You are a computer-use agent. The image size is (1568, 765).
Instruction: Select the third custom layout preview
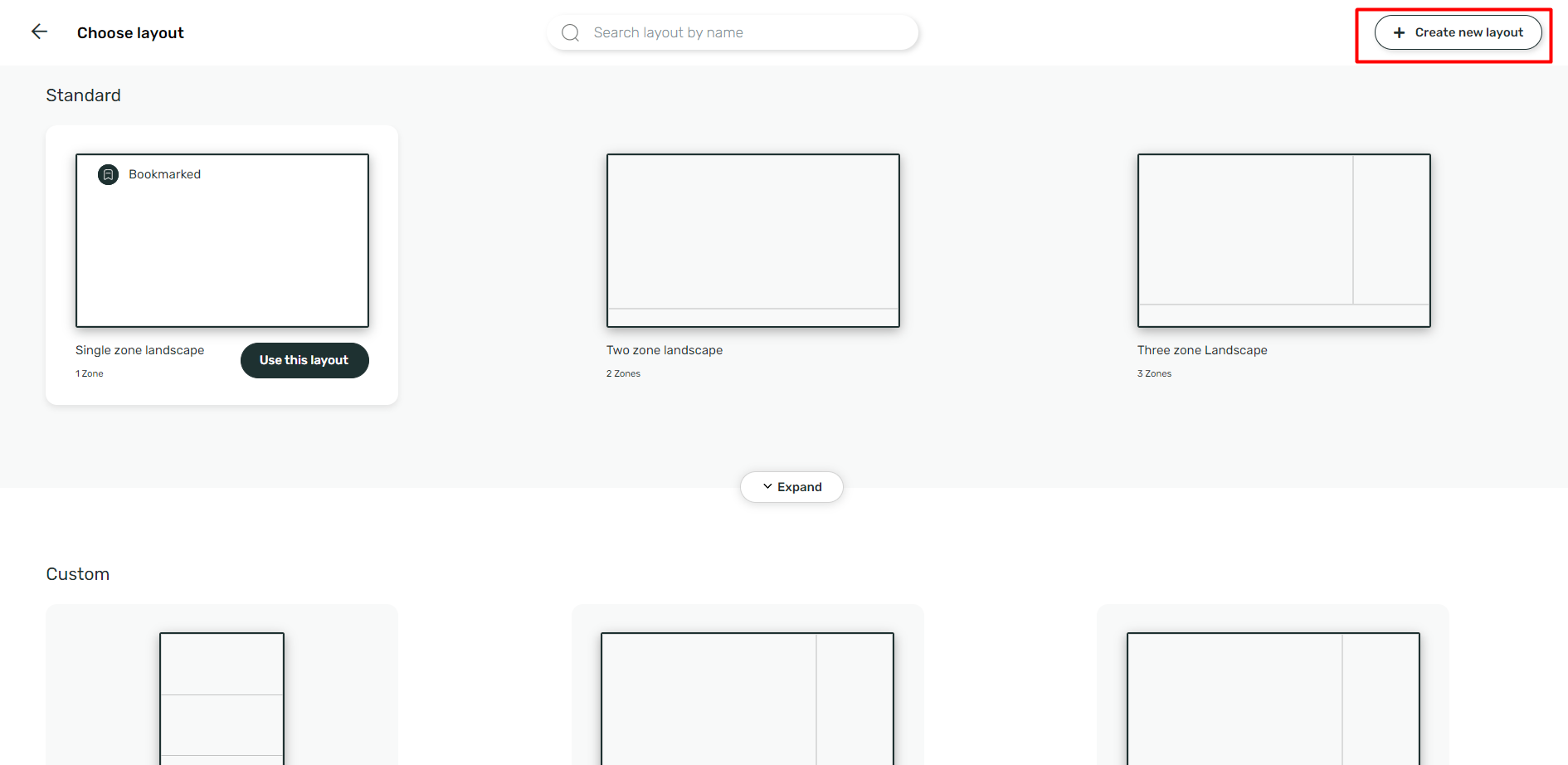[x=1273, y=697]
